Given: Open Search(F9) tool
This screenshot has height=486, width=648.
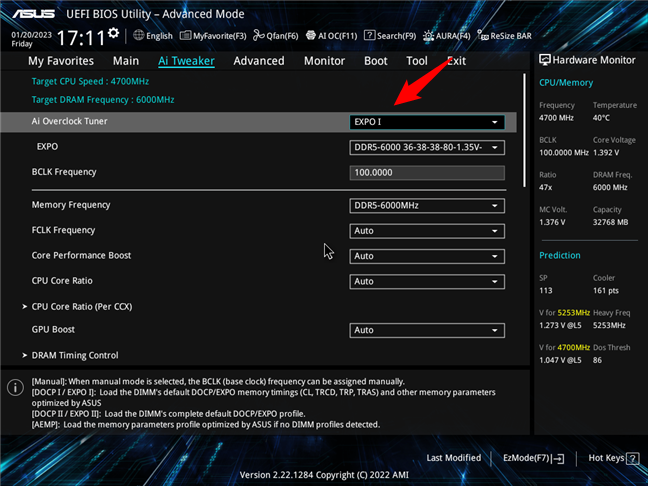Looking at the screenshot, I should [390, 36].
